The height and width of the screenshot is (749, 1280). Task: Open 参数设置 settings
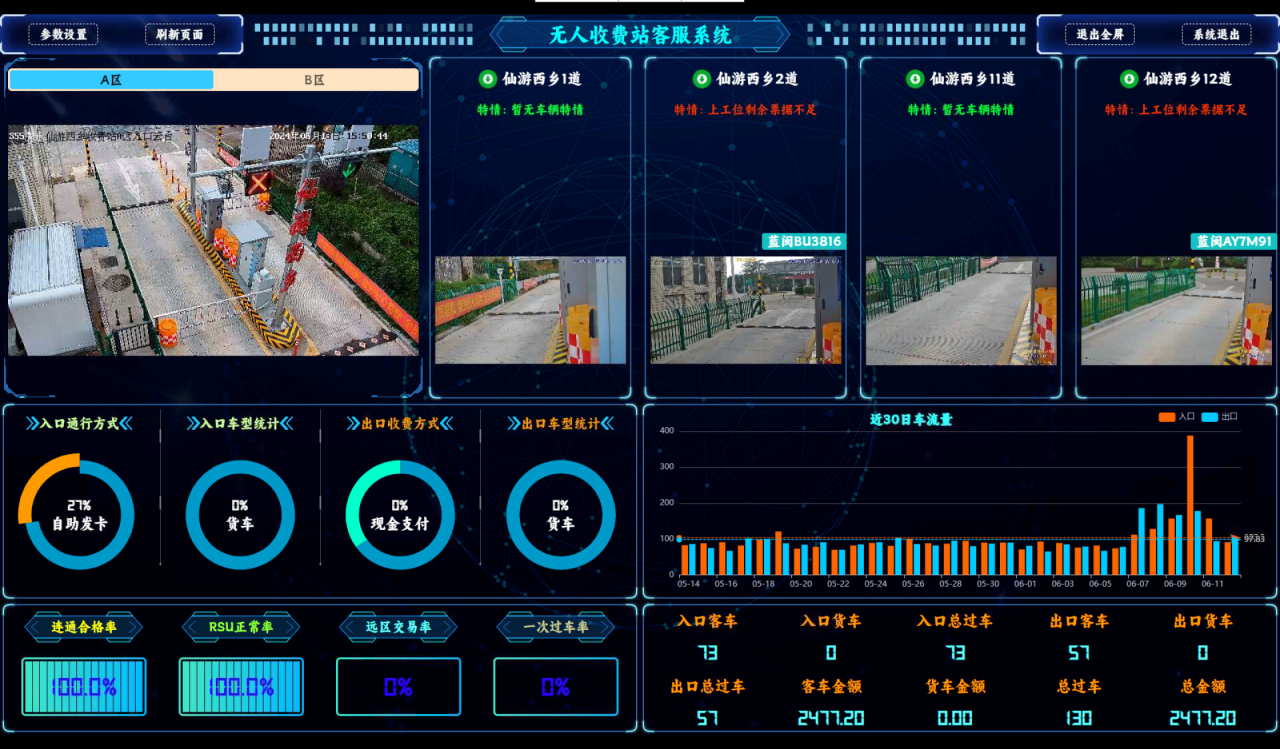tap(63, 34)
